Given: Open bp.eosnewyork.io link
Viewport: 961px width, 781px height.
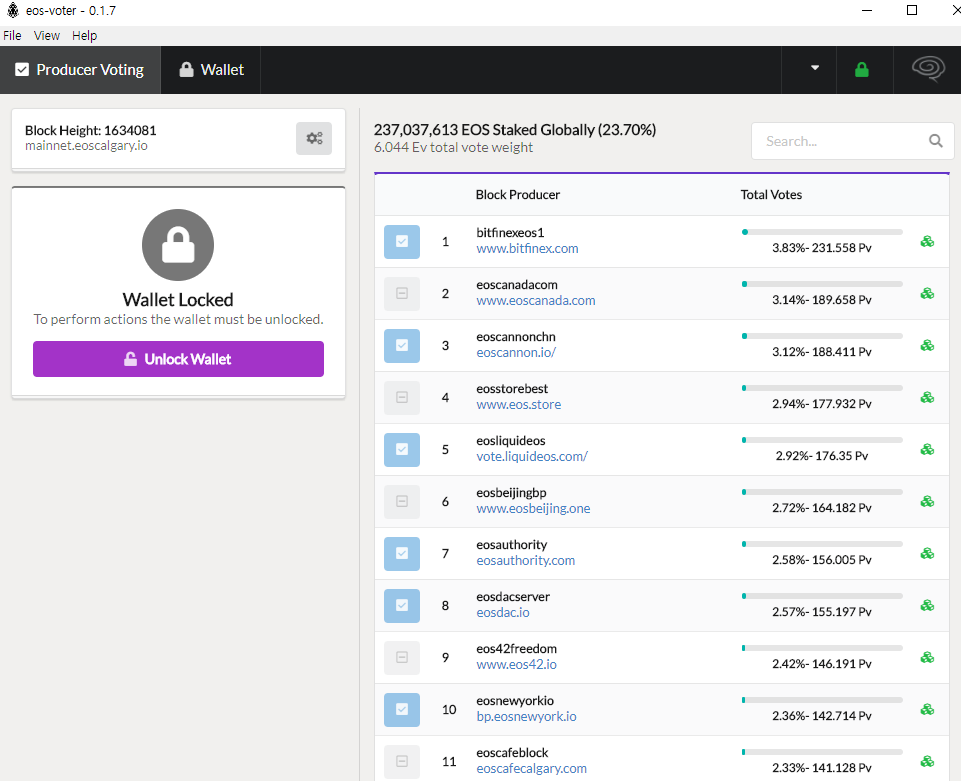Looking at the screenshot, I should click(526, 717).
